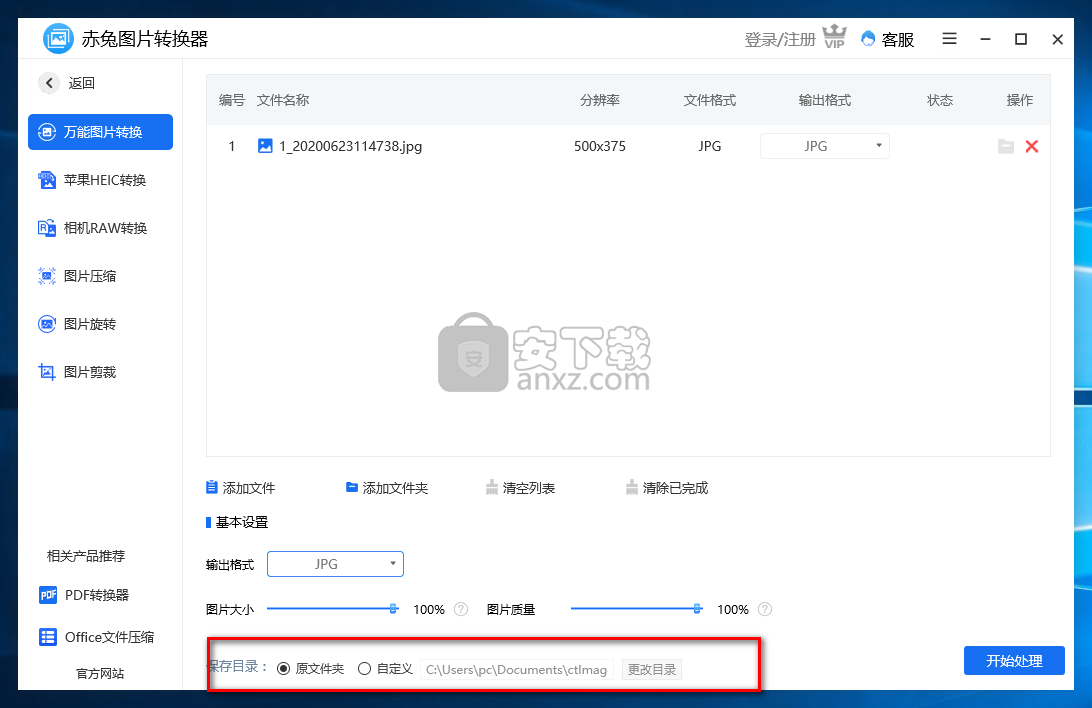Image resolution: width=1092 pixels, height=708 pixels.
Task: Click 添加文件夹 button
Action: coord(387,488)
